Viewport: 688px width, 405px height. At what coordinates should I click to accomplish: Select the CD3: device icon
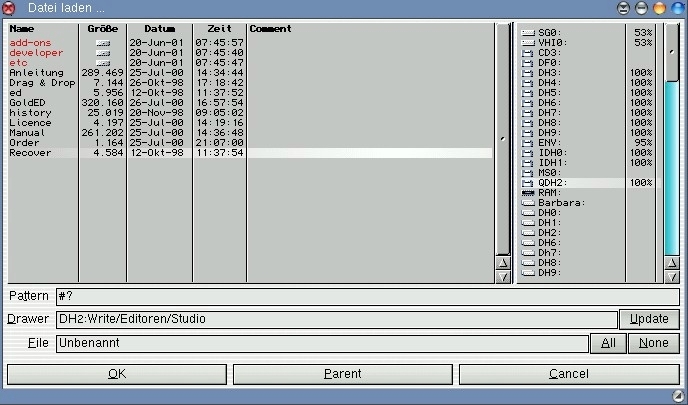pyautogui.click(x=528, y=53)
